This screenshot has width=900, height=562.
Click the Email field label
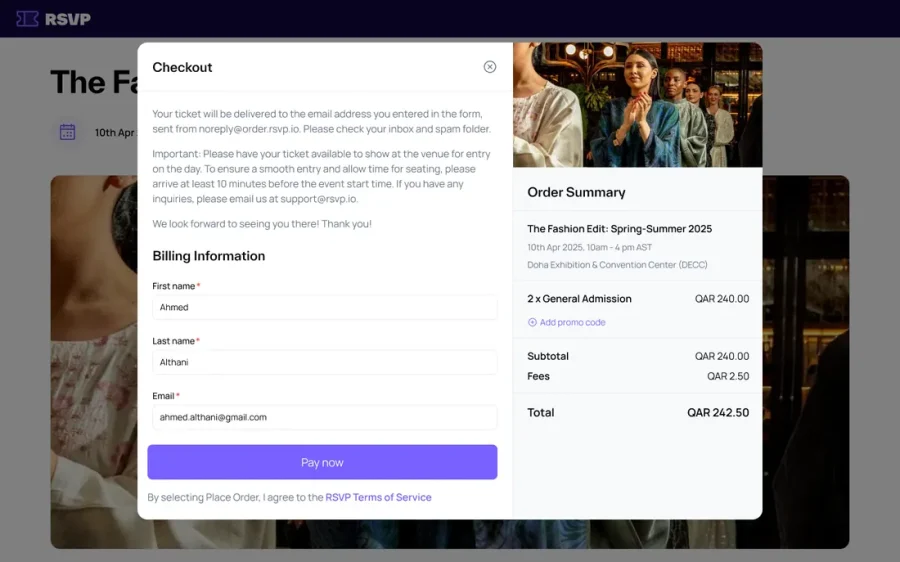tap(163, 396)
